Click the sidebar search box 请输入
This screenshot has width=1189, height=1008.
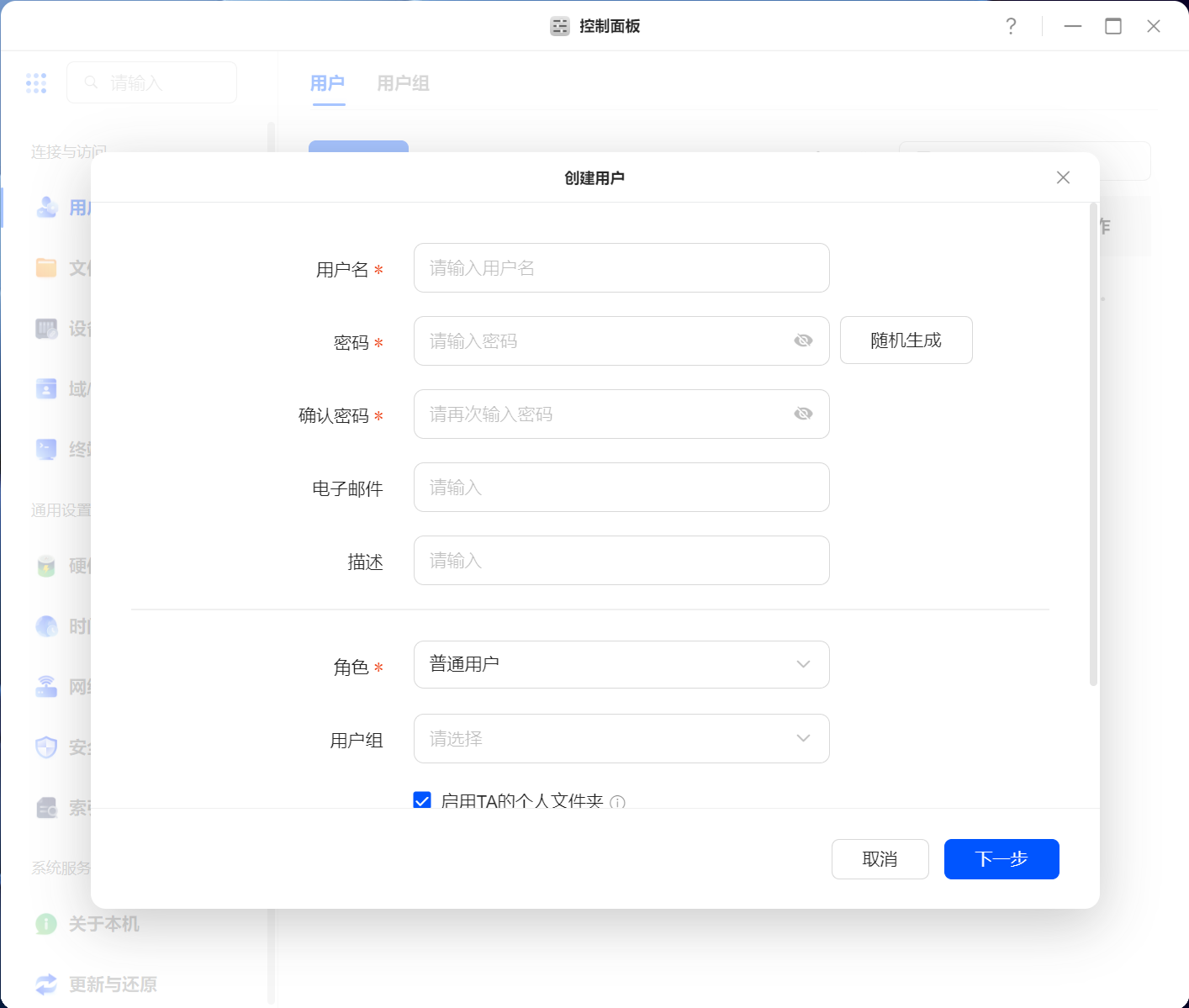click(x=151, y=82)
